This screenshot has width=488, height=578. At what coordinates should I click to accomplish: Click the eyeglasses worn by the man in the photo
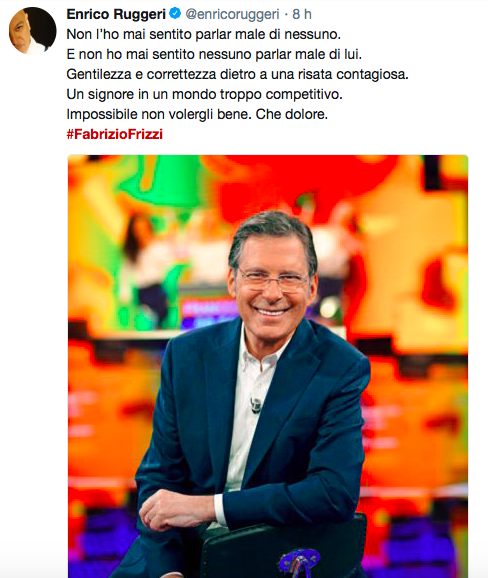tap(274, 281)
